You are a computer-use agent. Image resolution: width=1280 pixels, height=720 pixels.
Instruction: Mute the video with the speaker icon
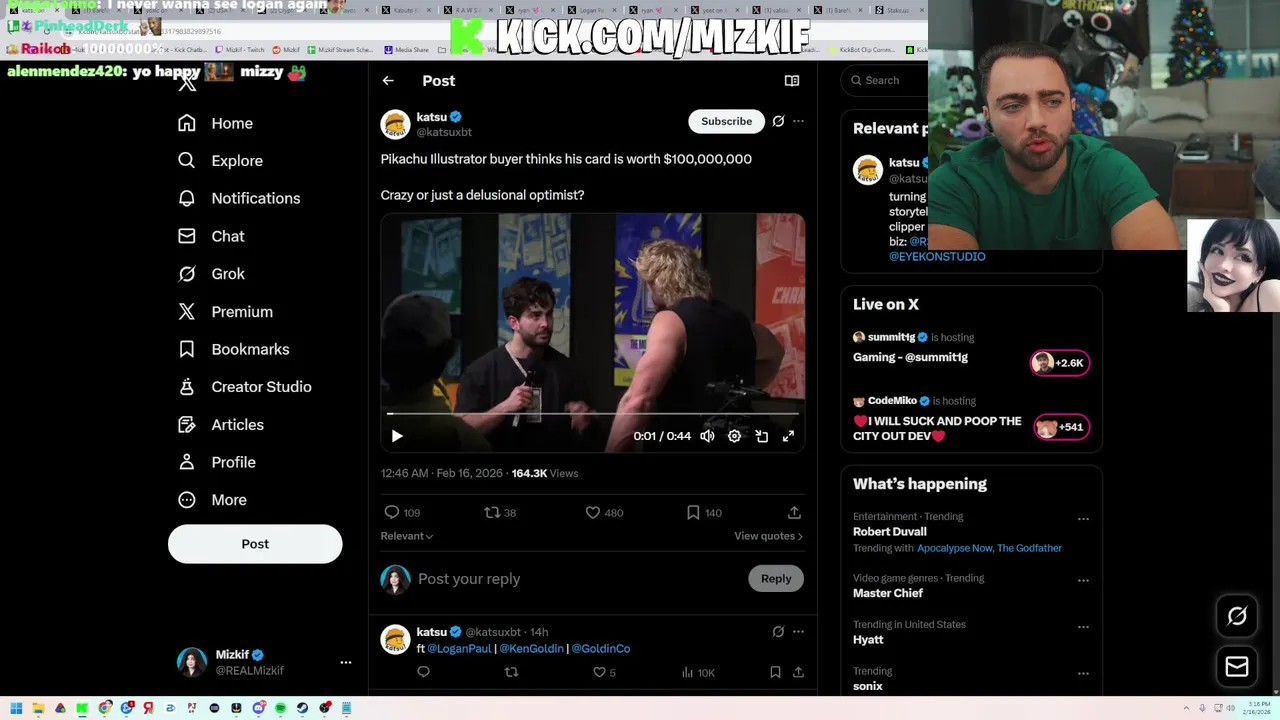tap(707, 436)
